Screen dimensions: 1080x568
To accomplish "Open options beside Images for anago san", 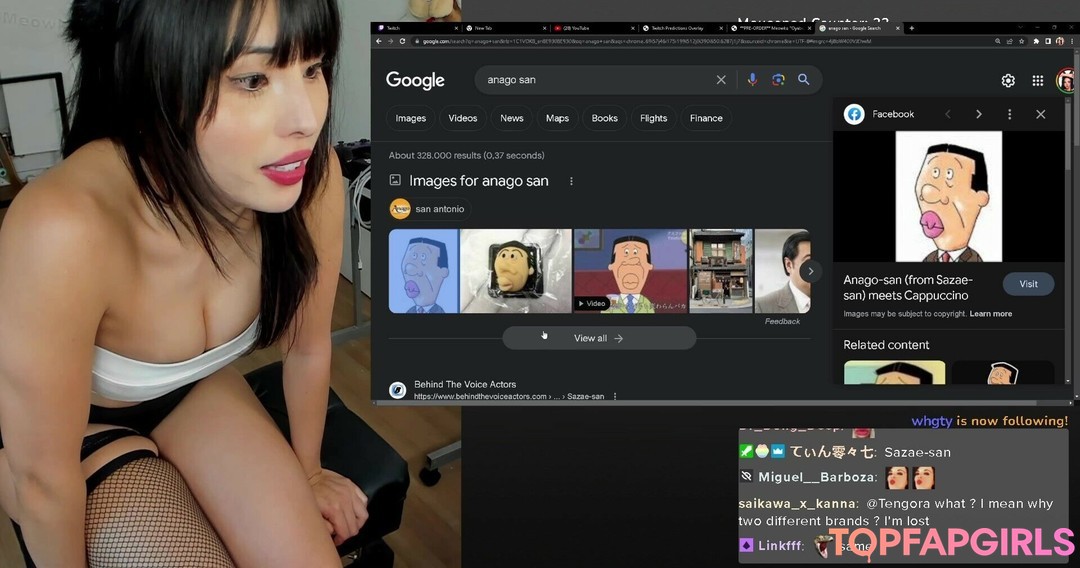I will click(571, 181).
